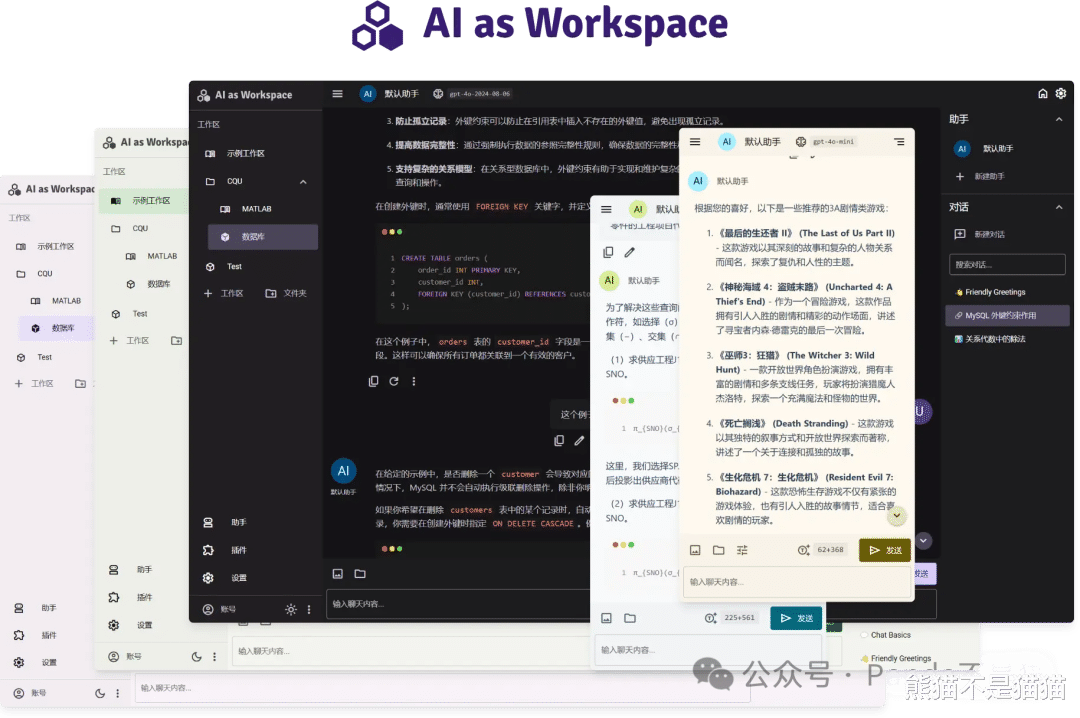This screenshot has width=1080, height=718.
Task: Open 设置 in pink light window sidebar
Action: click(48, 663)
